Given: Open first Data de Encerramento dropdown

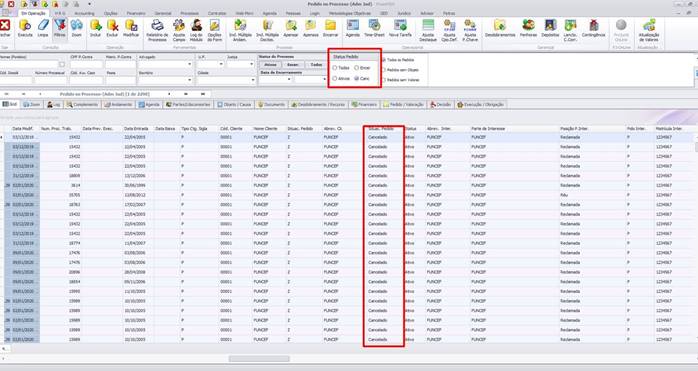Looking at the screenshot, I should click(x=289, y=79).
